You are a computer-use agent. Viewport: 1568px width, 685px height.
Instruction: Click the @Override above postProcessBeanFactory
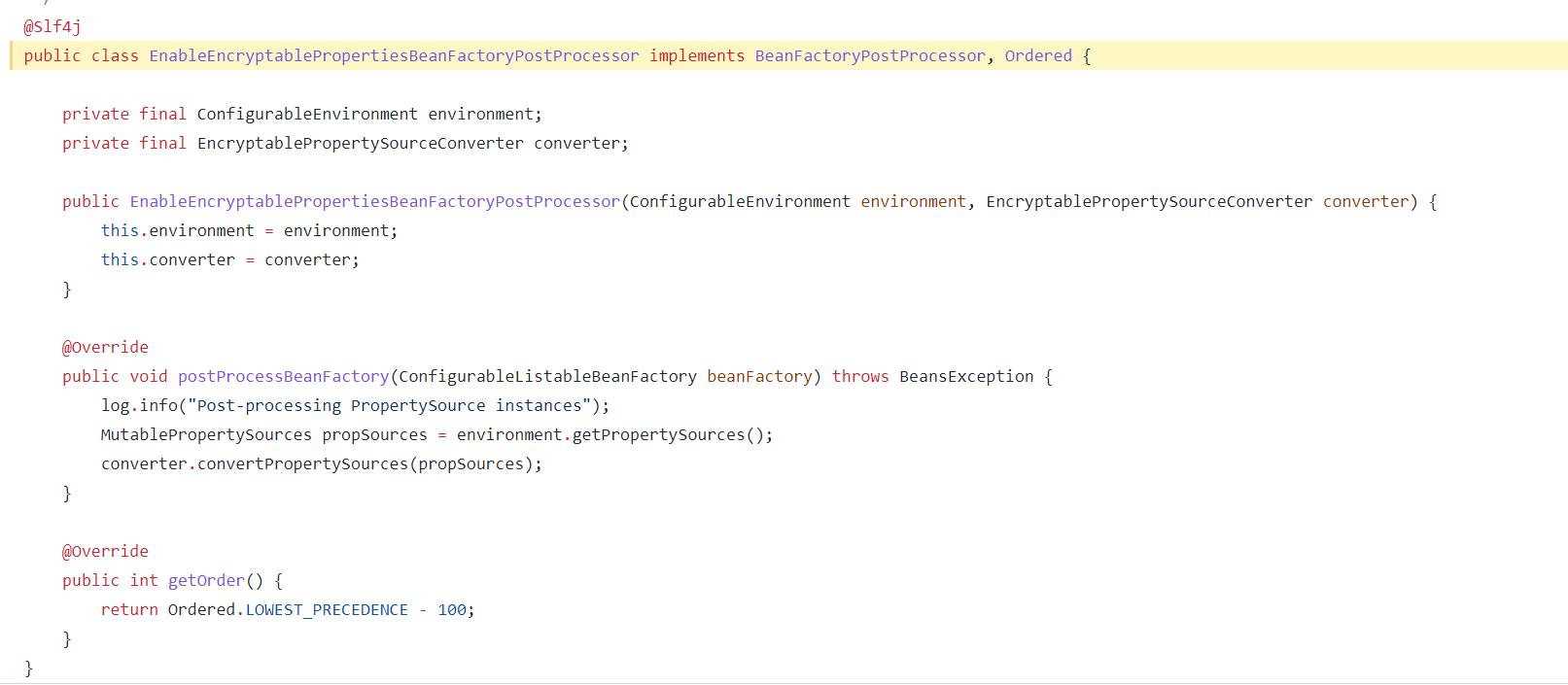point(105,348)
